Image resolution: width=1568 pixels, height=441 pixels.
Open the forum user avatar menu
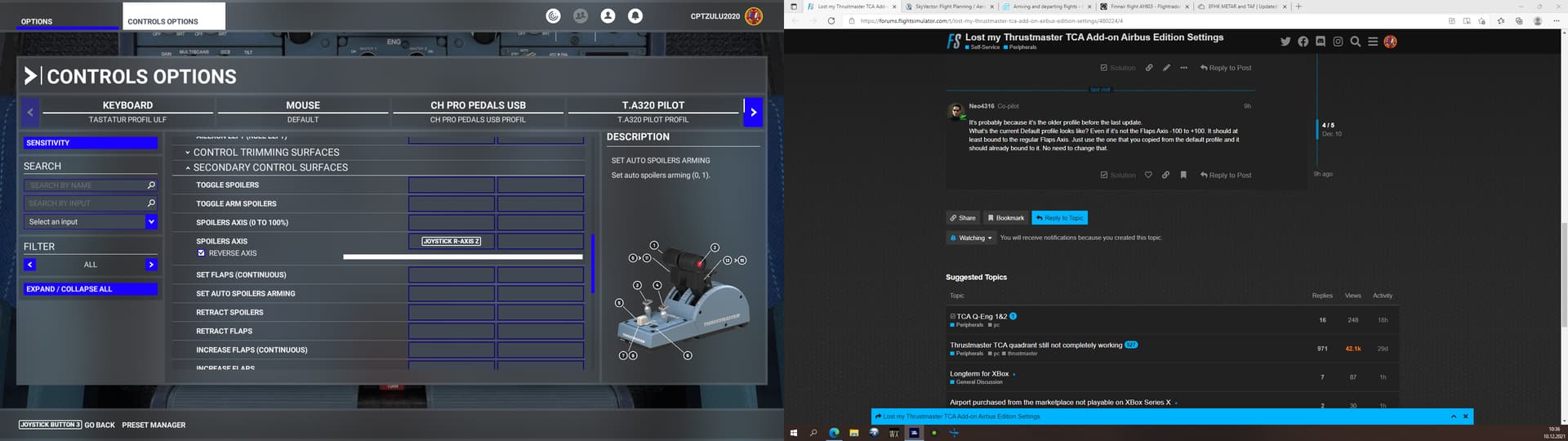tap(1390, 42)
